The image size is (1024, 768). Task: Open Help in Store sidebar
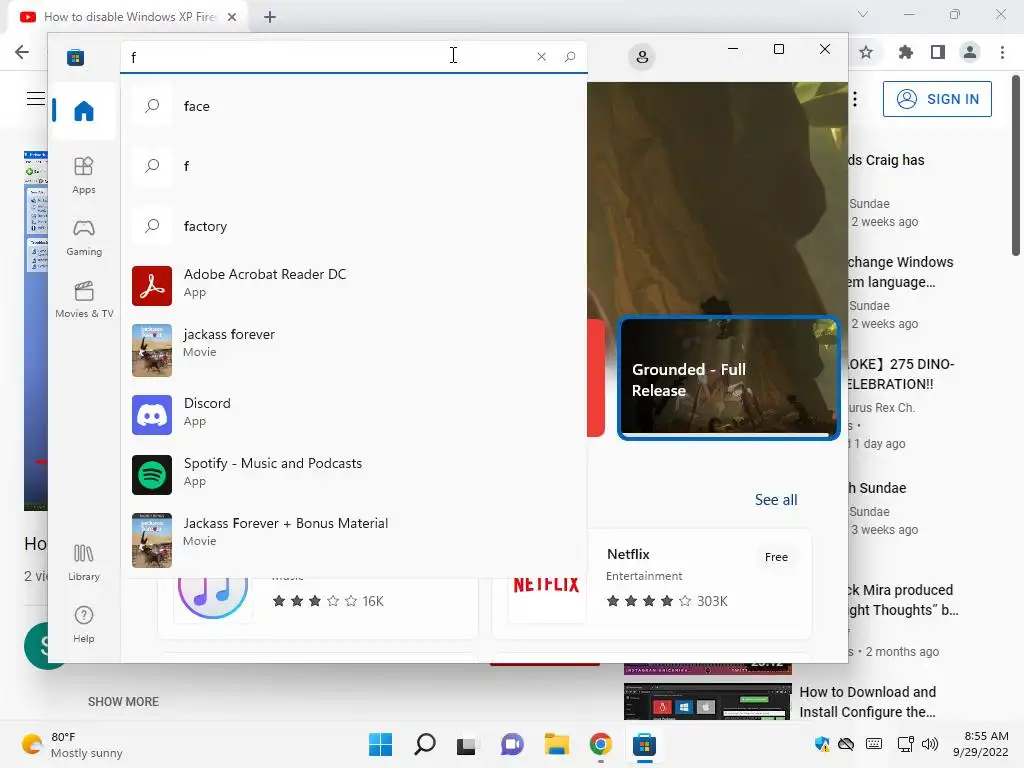tap(84, 624)
